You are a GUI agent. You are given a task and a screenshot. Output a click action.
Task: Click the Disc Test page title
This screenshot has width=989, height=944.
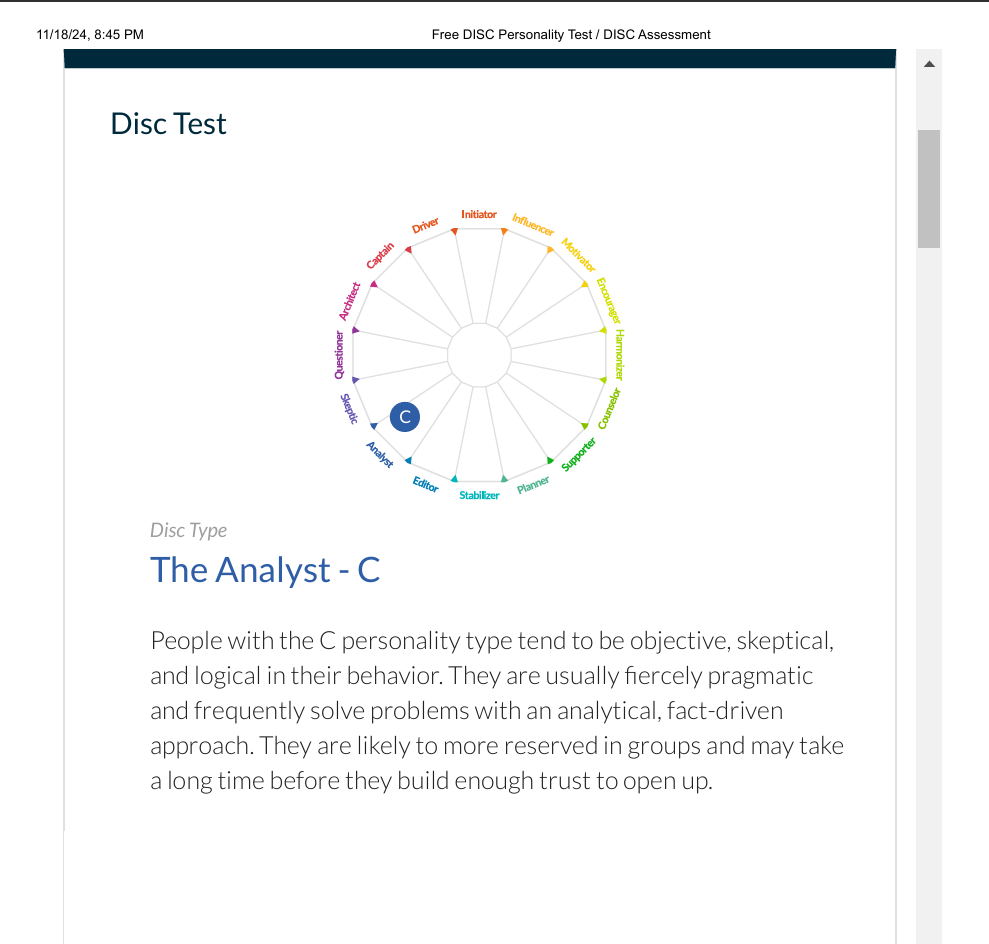point(168,123)
